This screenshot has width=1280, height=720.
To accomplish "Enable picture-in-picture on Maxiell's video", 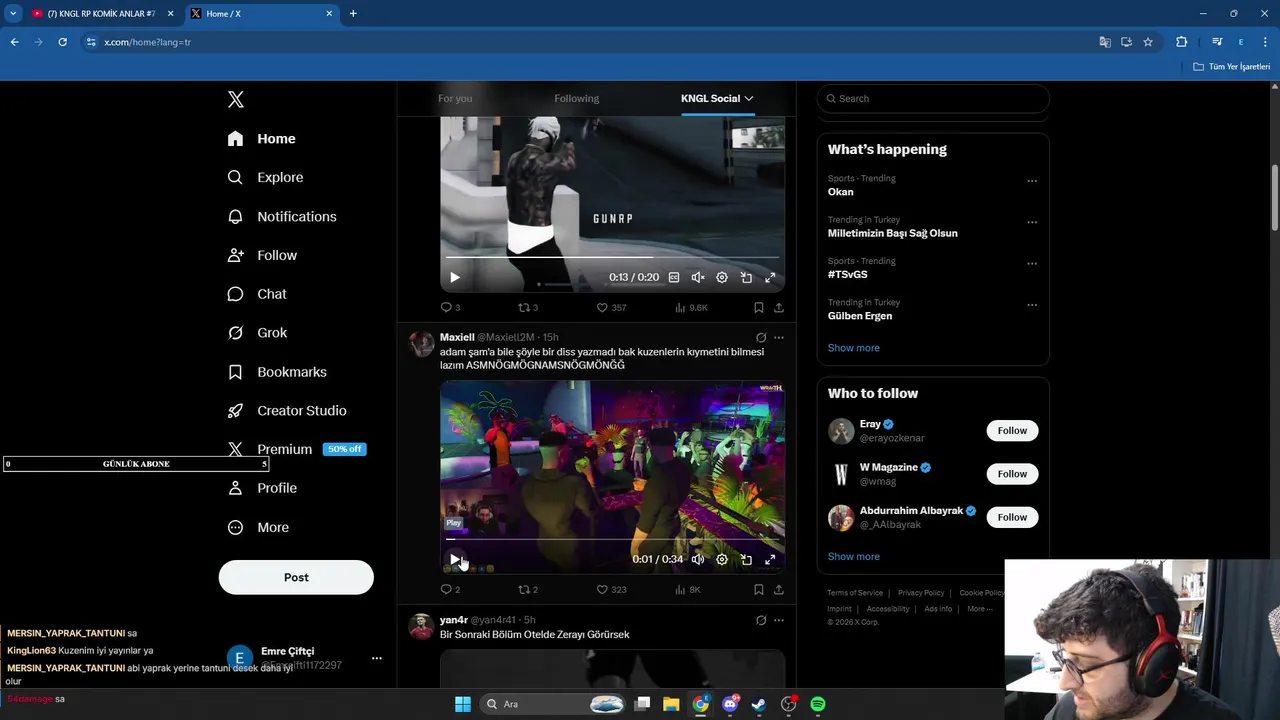I will [746, 559].
